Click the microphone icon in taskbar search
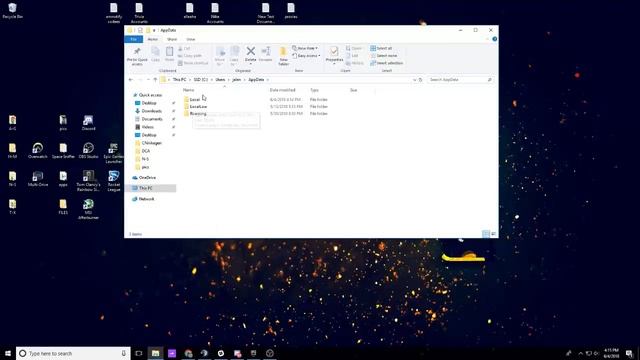This screenshot has height=360, width=640. pos(124,353)
